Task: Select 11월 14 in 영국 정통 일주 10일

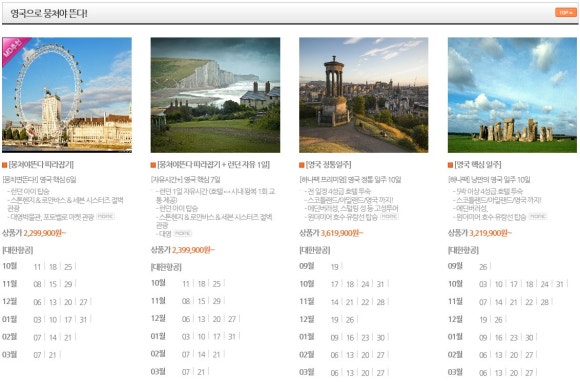Action: [x=335, y=302]
